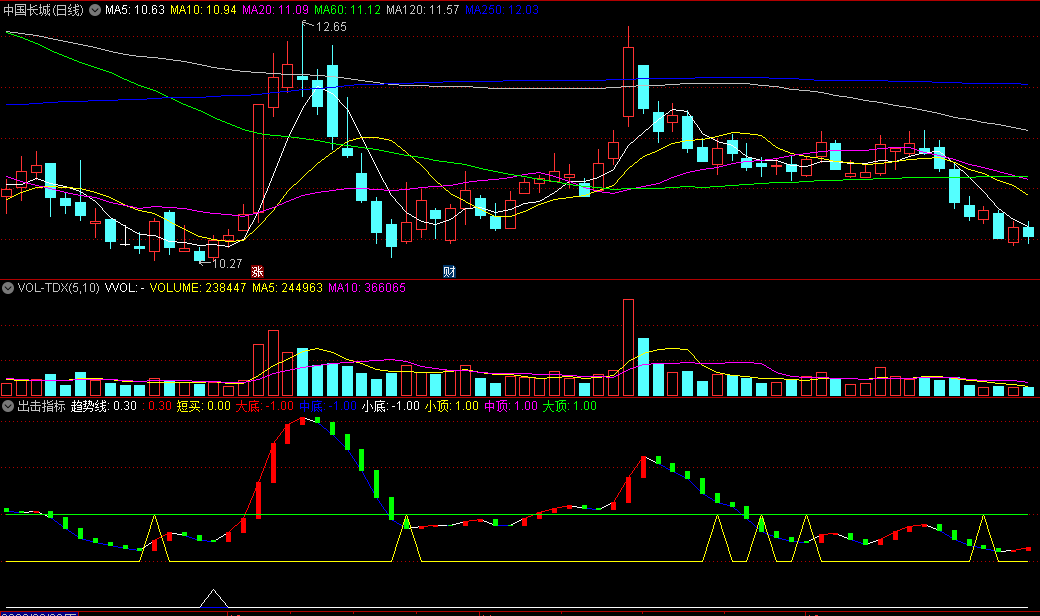Click the 中底: -1.00 label
This screenshot has width=1040, height=616.
(328, 406)
